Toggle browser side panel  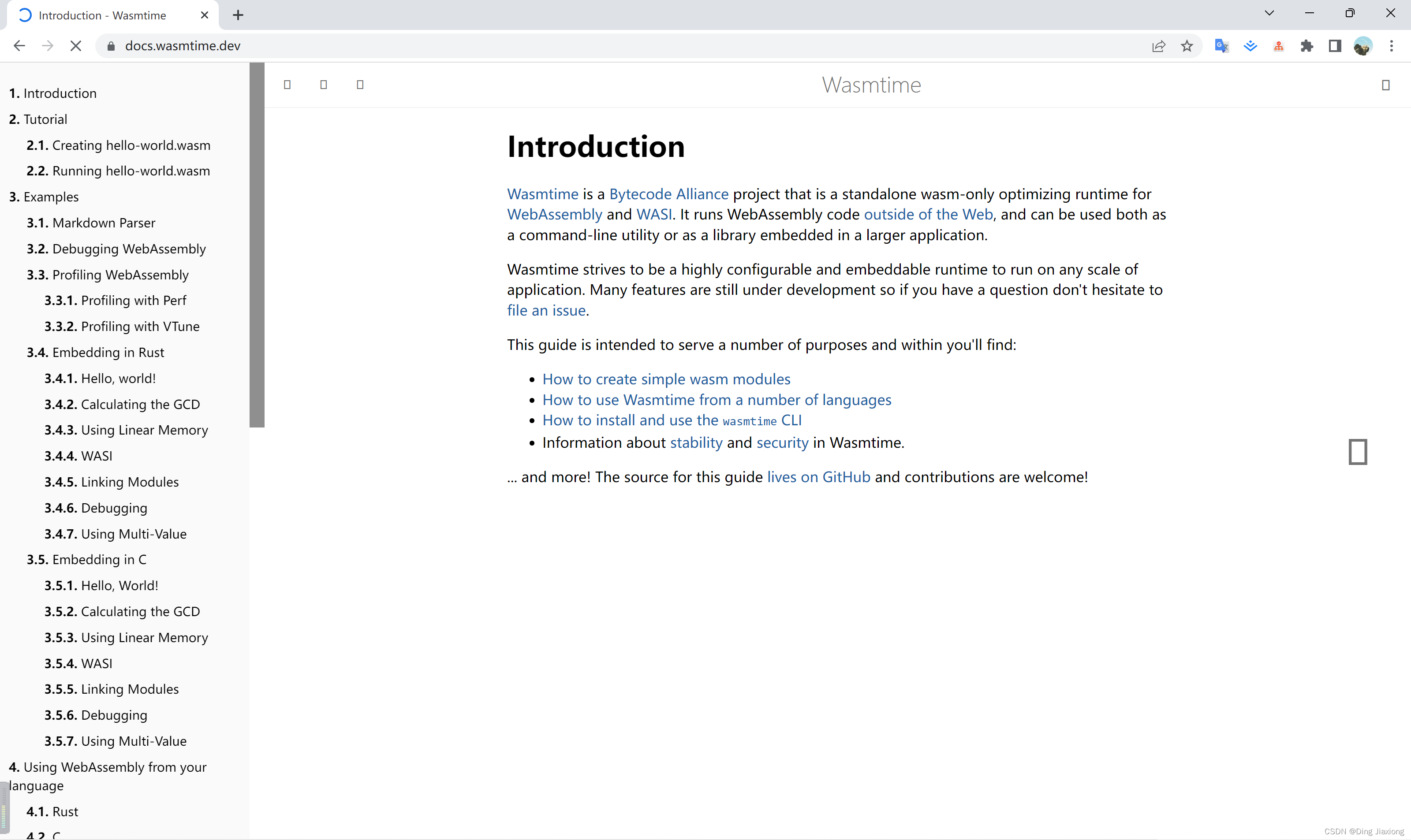point(1335,46)
